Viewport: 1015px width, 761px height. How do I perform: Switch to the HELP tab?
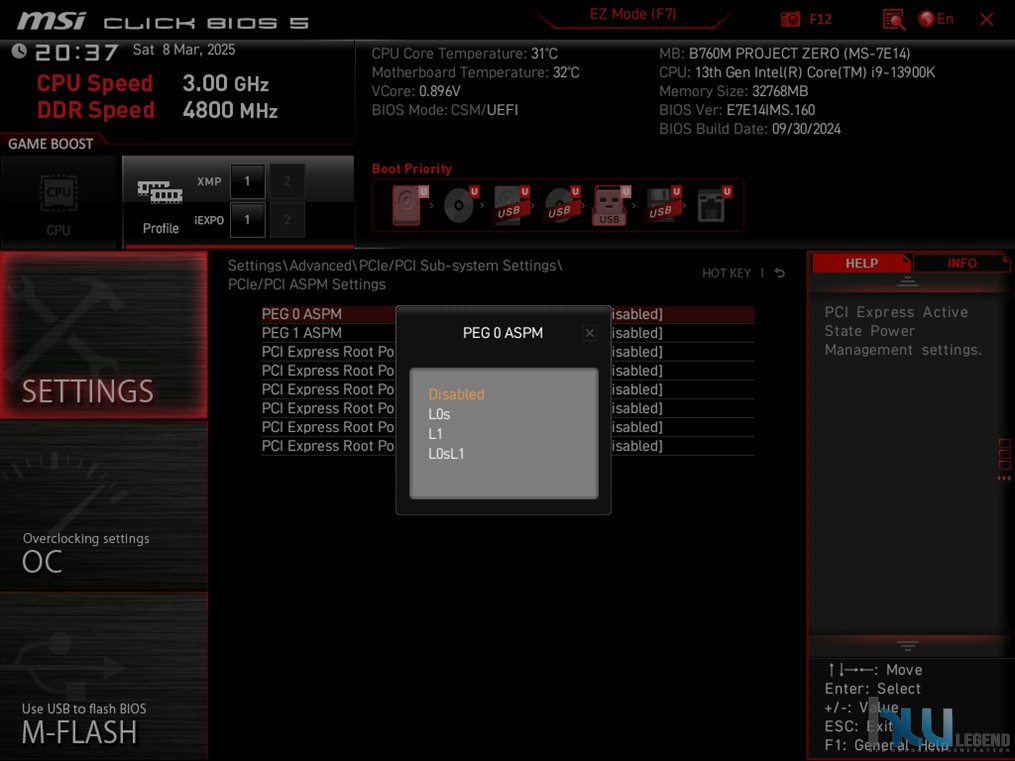(x=861, y=263)
